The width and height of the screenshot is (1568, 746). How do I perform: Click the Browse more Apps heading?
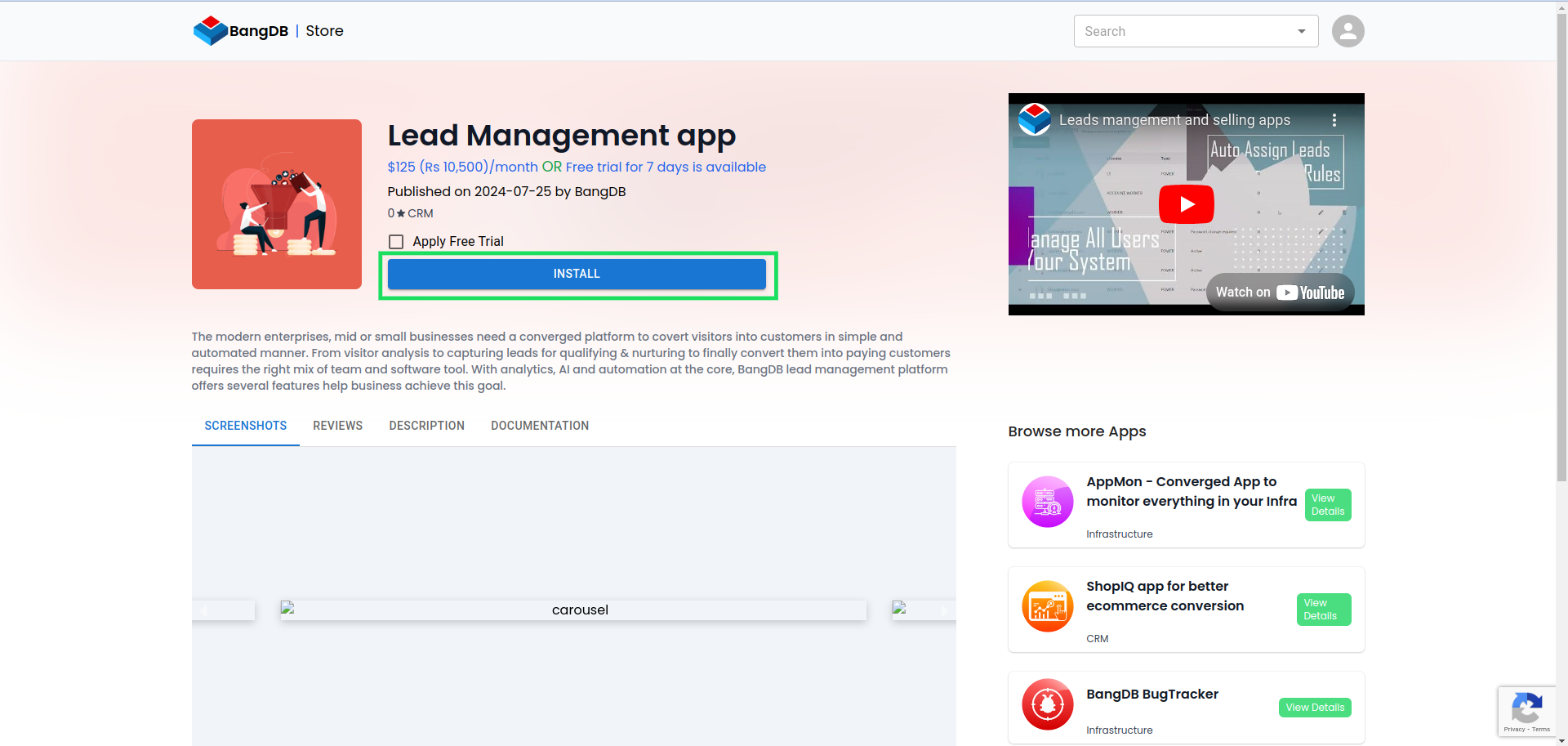(x=1076, y=431)
